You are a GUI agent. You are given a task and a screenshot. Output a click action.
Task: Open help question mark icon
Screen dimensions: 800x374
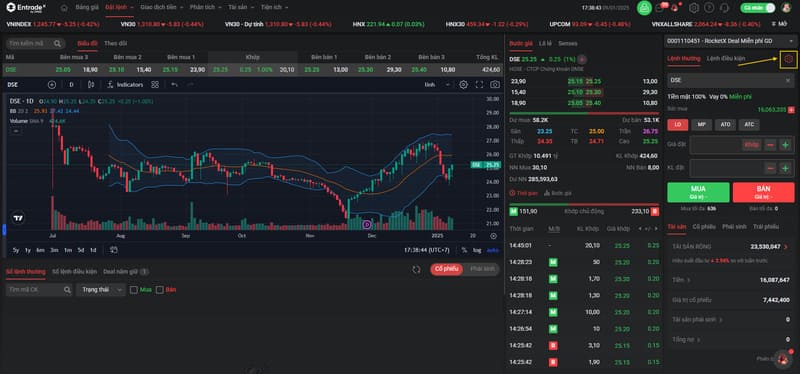click(x=709, y=8)
